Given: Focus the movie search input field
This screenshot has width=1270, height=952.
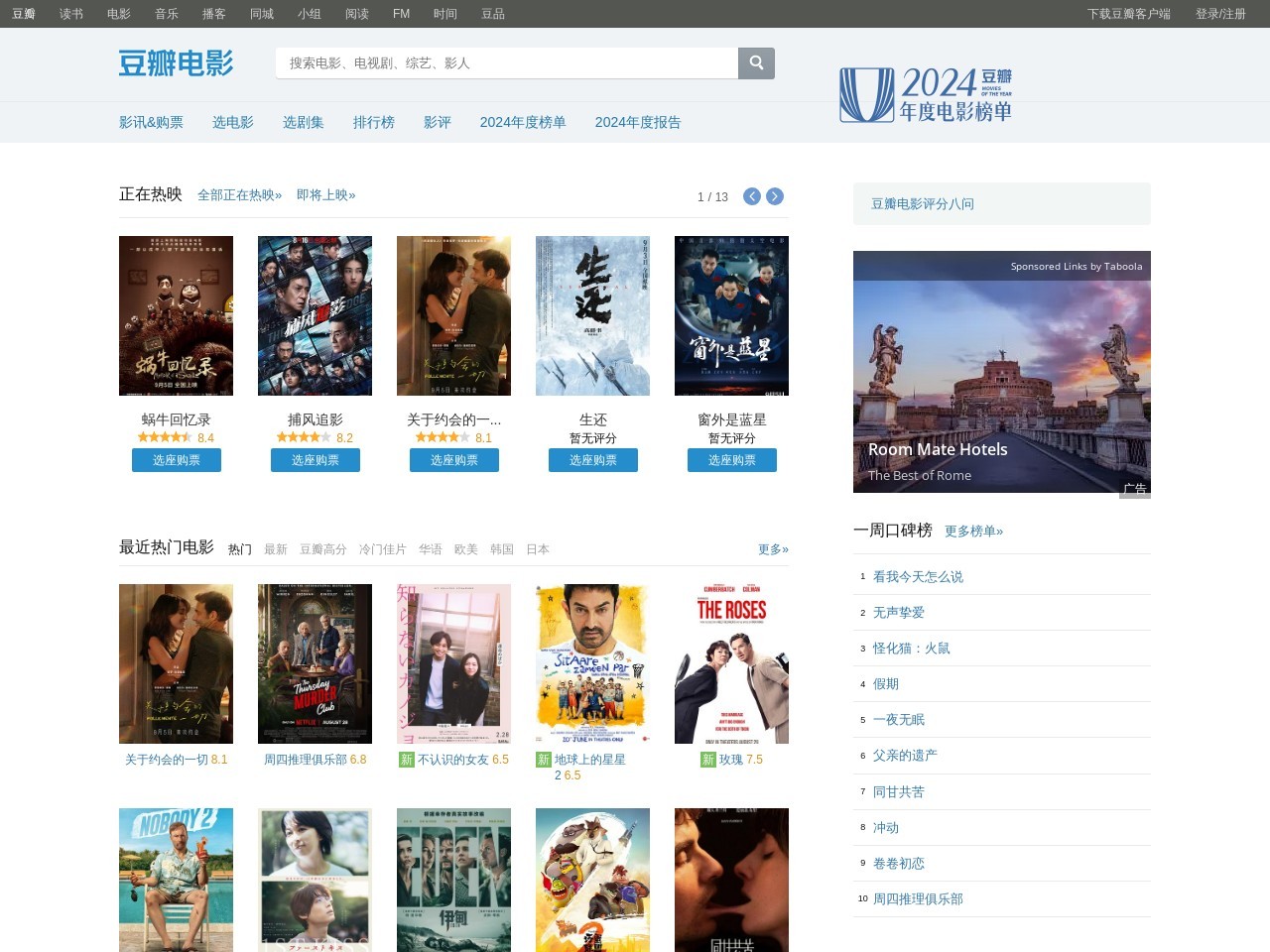Looking at the screenshot, I should [x=507, y=62].
